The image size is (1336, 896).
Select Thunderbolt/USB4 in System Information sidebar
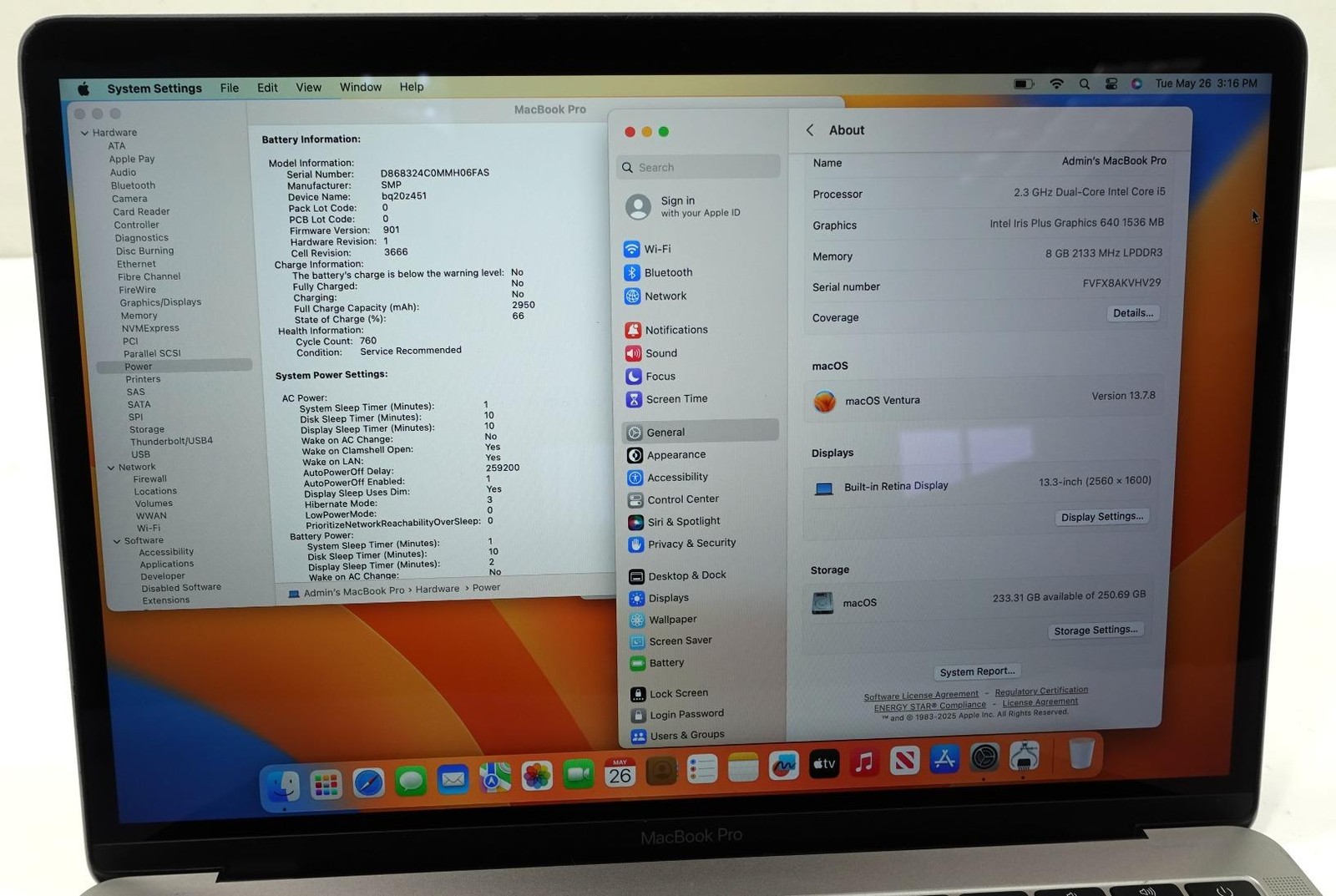pos(171,442)
